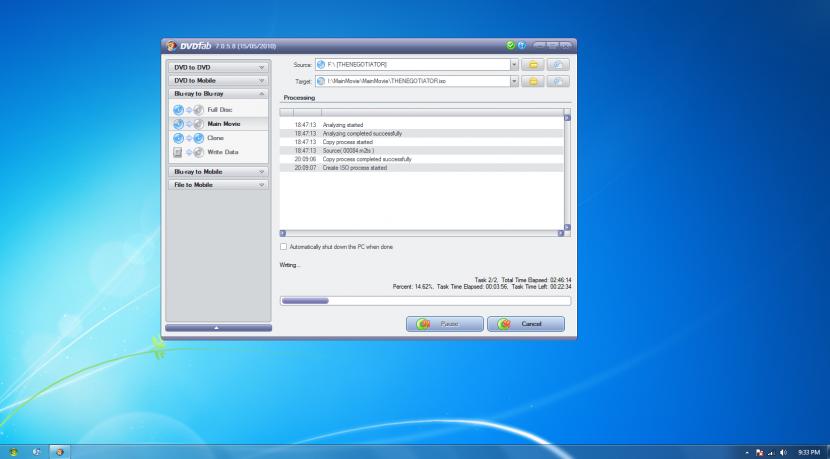This screenshot has width=830, height=459.
Task: Click the Write Data mode icons
Action: [x=188, y=152]
